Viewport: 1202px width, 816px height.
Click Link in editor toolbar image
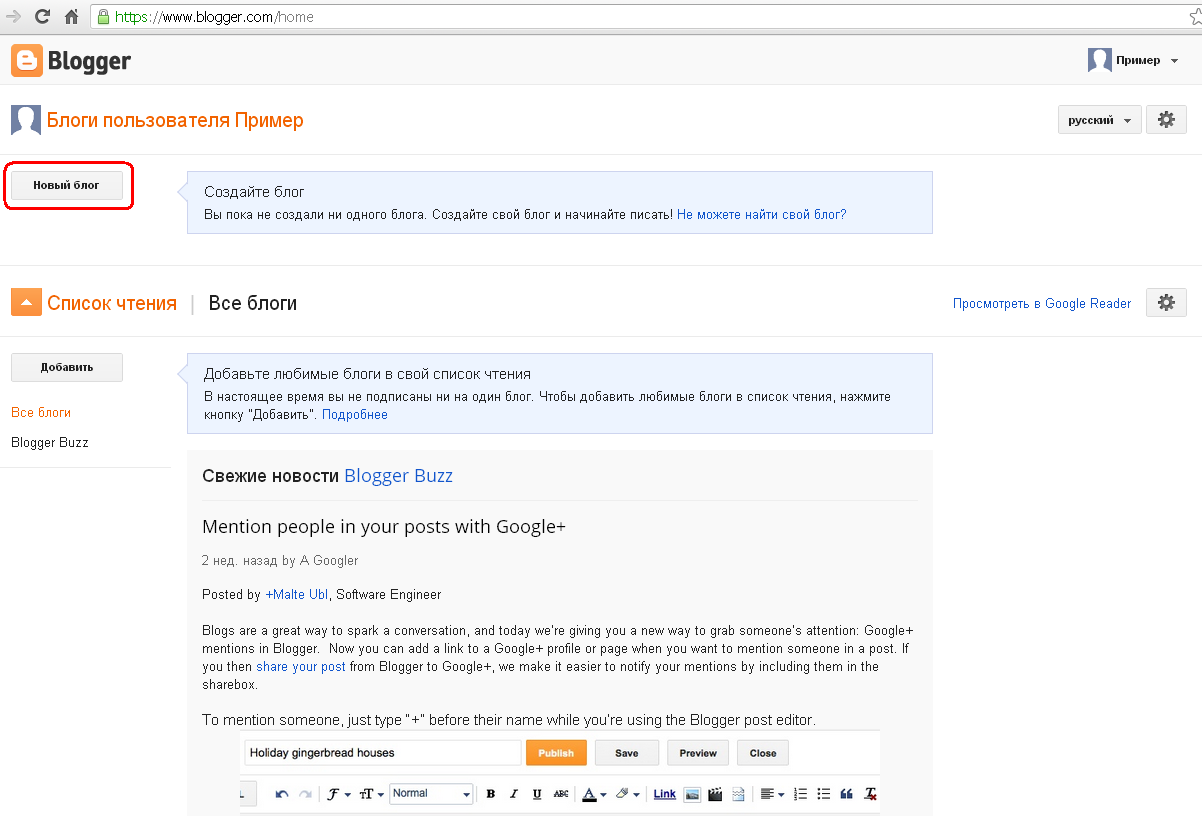(664, 794)
